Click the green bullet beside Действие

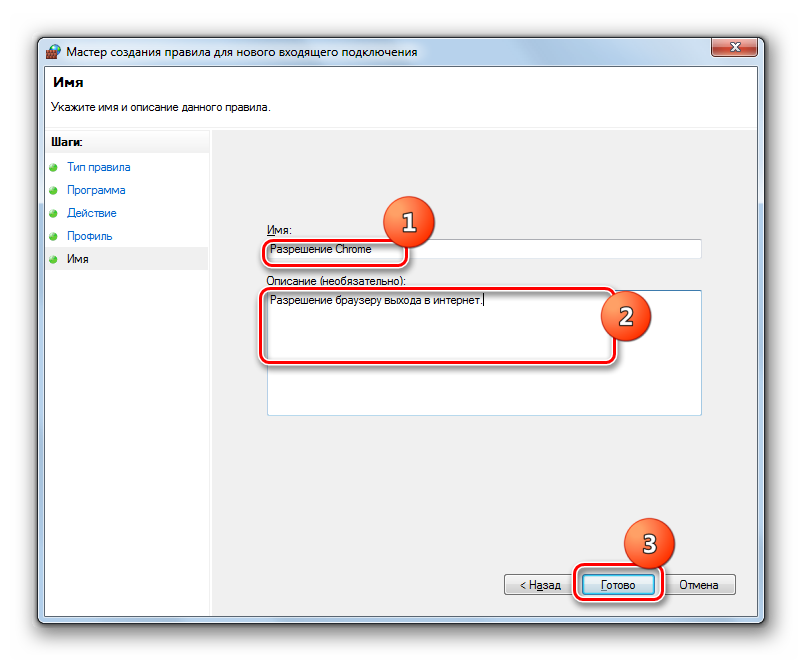(x=53, y=213)
